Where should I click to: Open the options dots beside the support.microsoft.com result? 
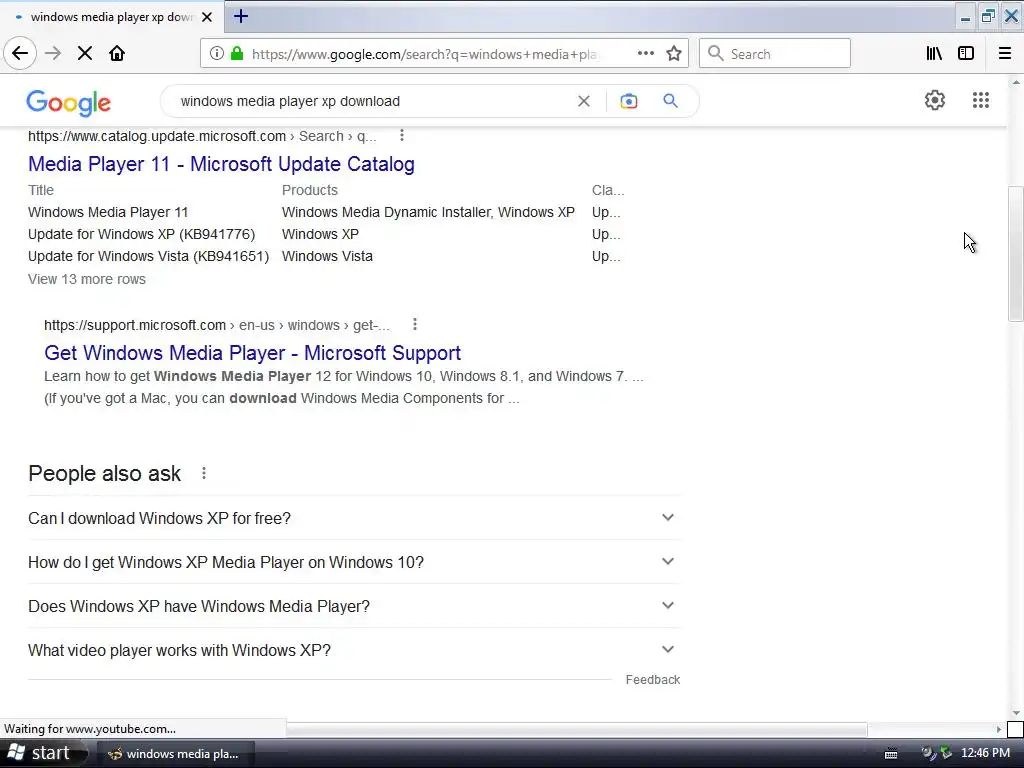[x=415, y=325]
